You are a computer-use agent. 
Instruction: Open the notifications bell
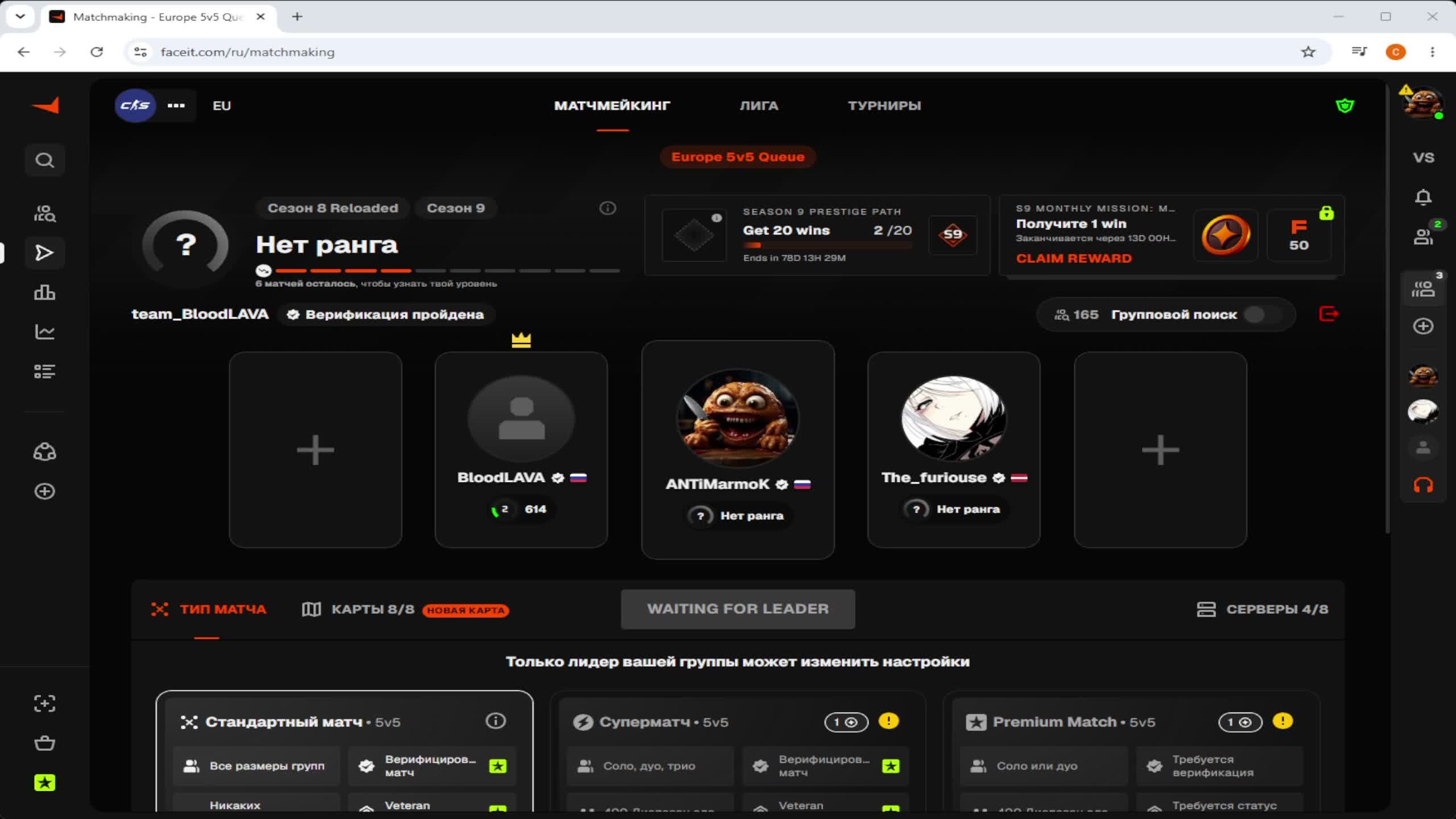point(1423,197)
